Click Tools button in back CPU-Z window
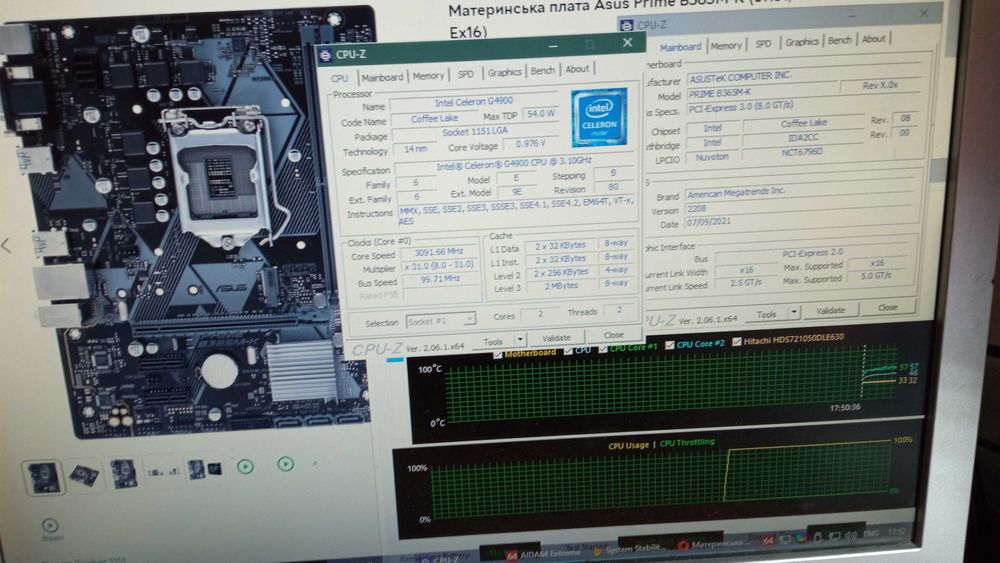The width and height of the screenshot is (1000, 563). coord(767,314)
